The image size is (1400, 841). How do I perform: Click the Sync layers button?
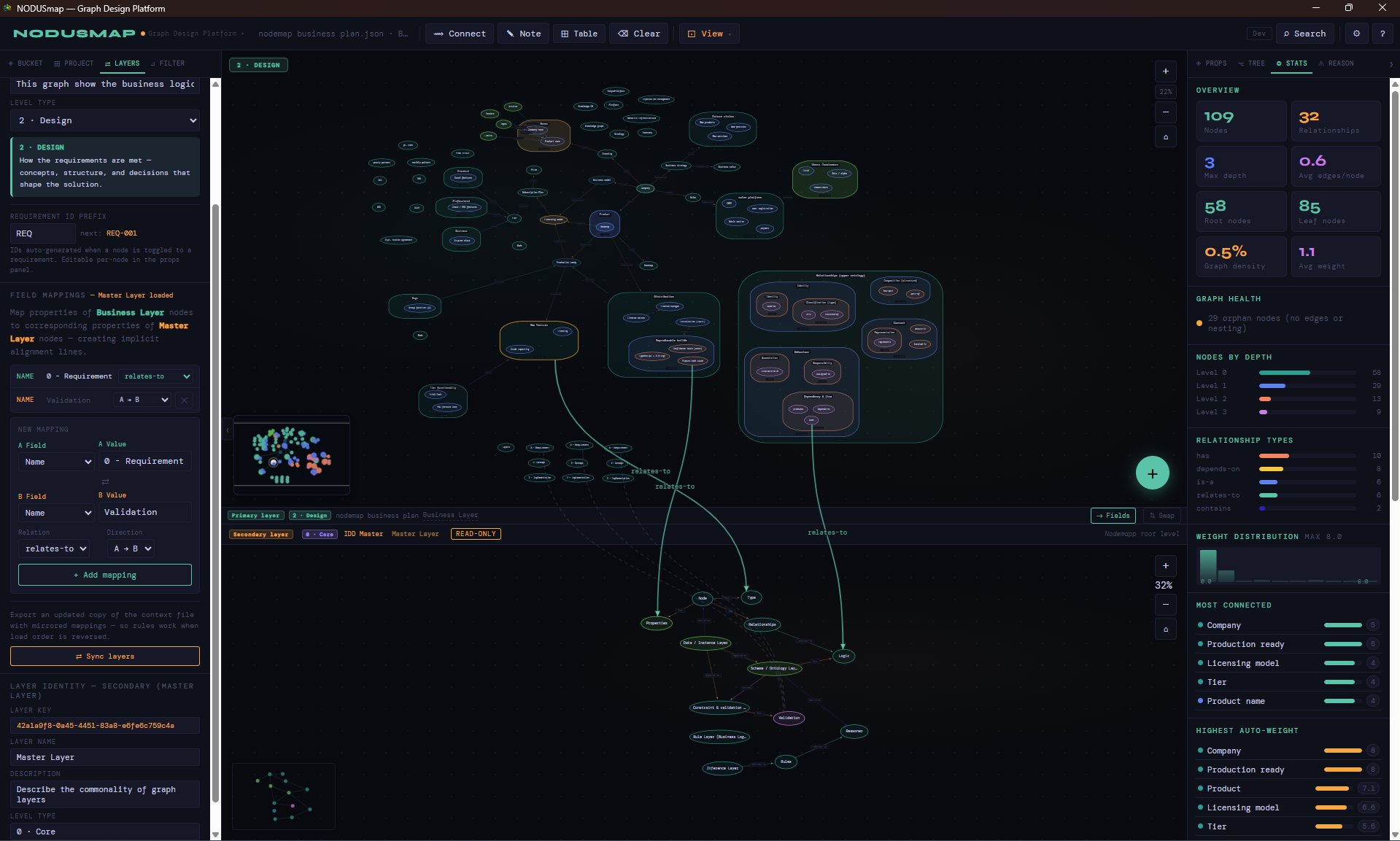point(104,656)
